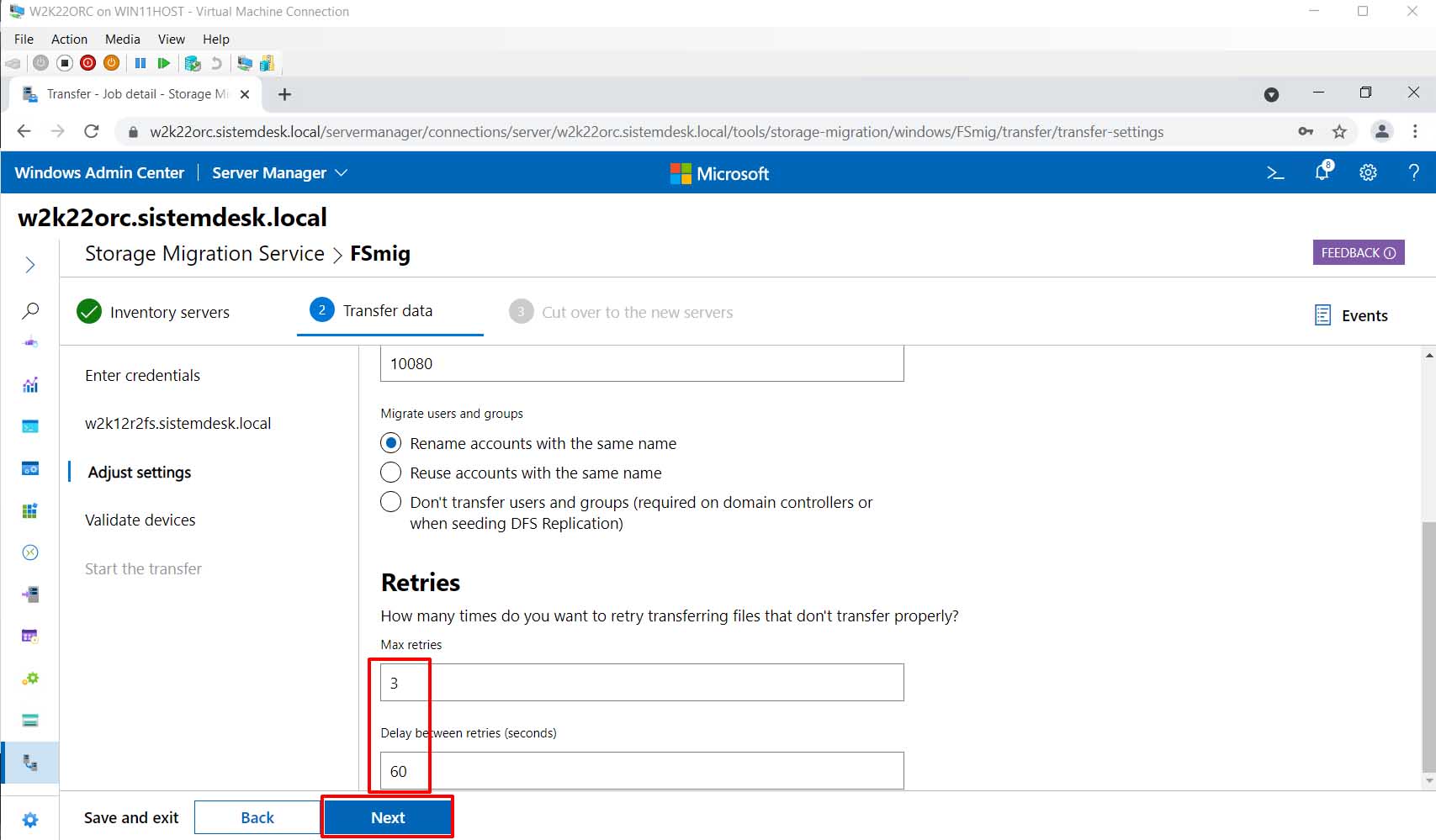Reload the browser page
The height and width of the screenshot is (840, 1436).
point(92,131)
